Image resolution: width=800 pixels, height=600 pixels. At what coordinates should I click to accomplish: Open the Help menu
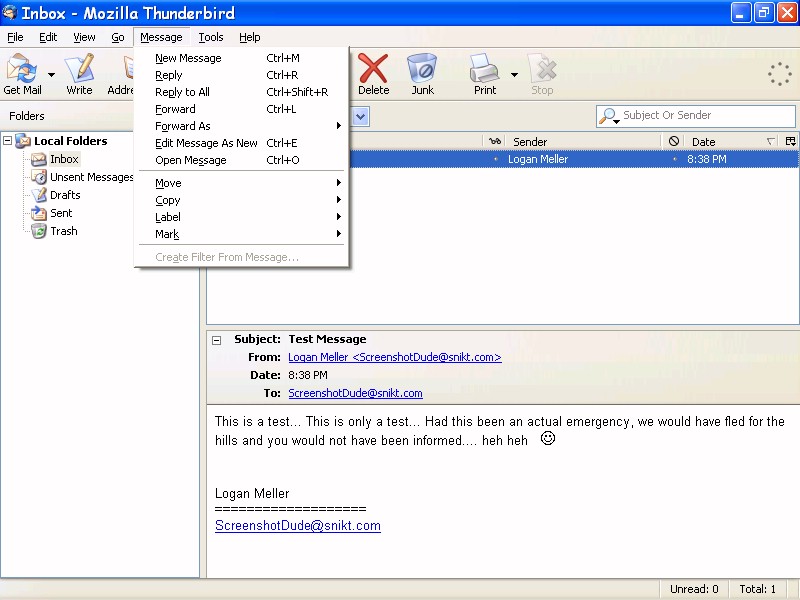point(249,37)
